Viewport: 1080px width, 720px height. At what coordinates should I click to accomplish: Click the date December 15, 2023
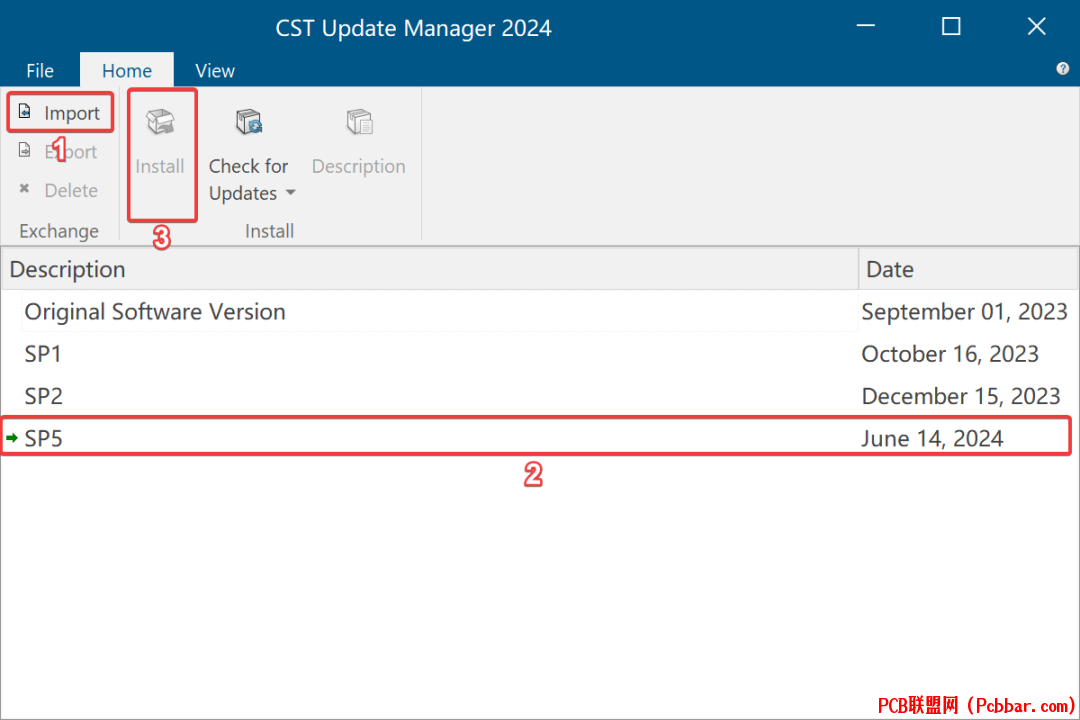click(961, 396)
